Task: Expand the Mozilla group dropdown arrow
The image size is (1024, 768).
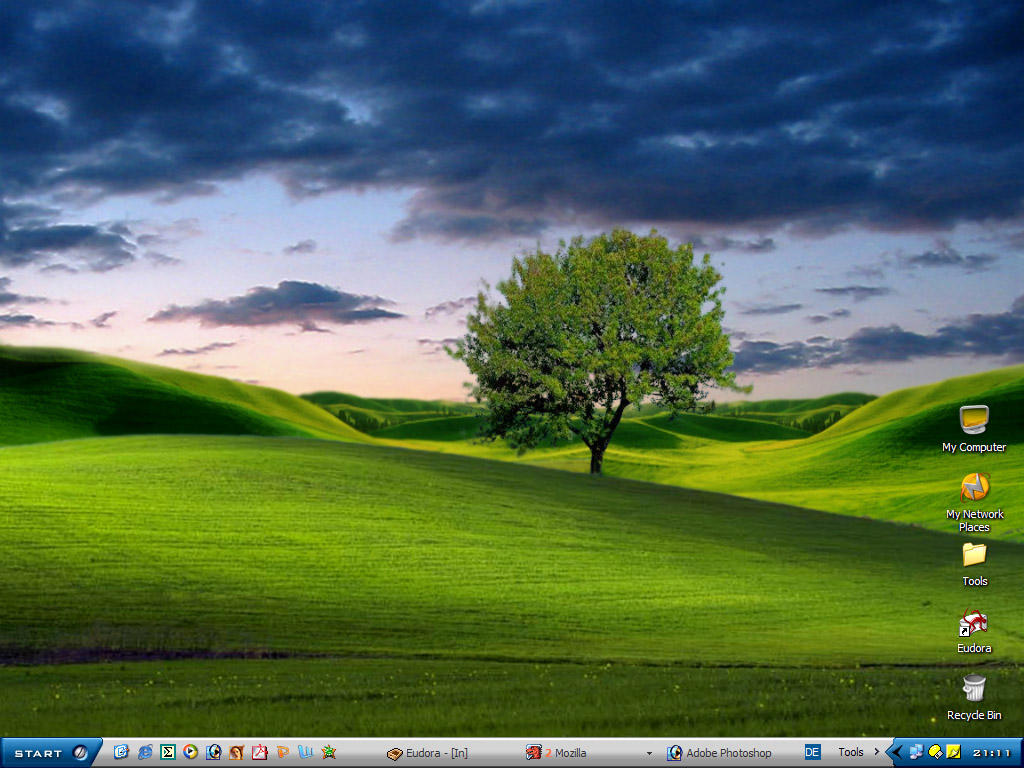Action: [649, 754]
